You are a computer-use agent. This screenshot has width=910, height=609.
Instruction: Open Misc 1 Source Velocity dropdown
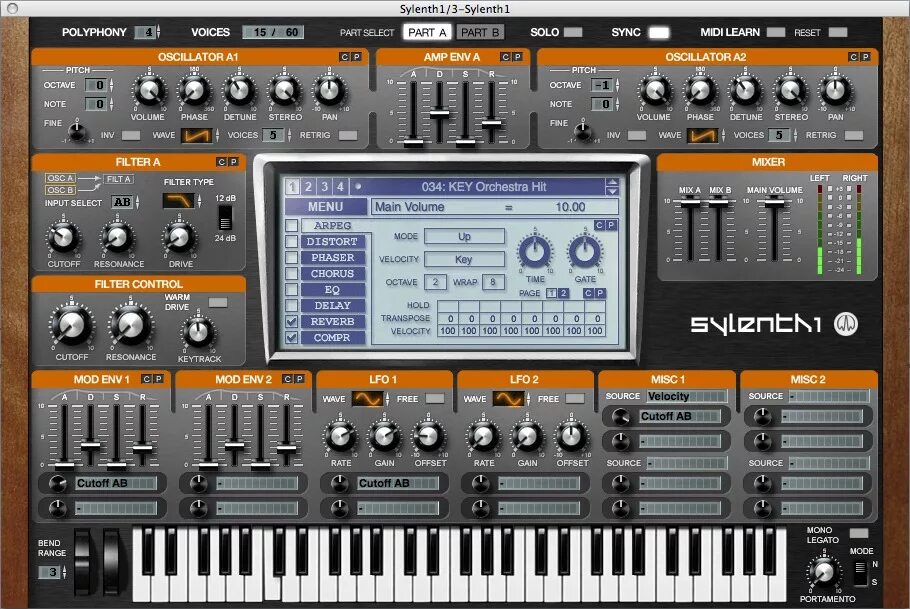pyautogui.click(x=686, y=396)
